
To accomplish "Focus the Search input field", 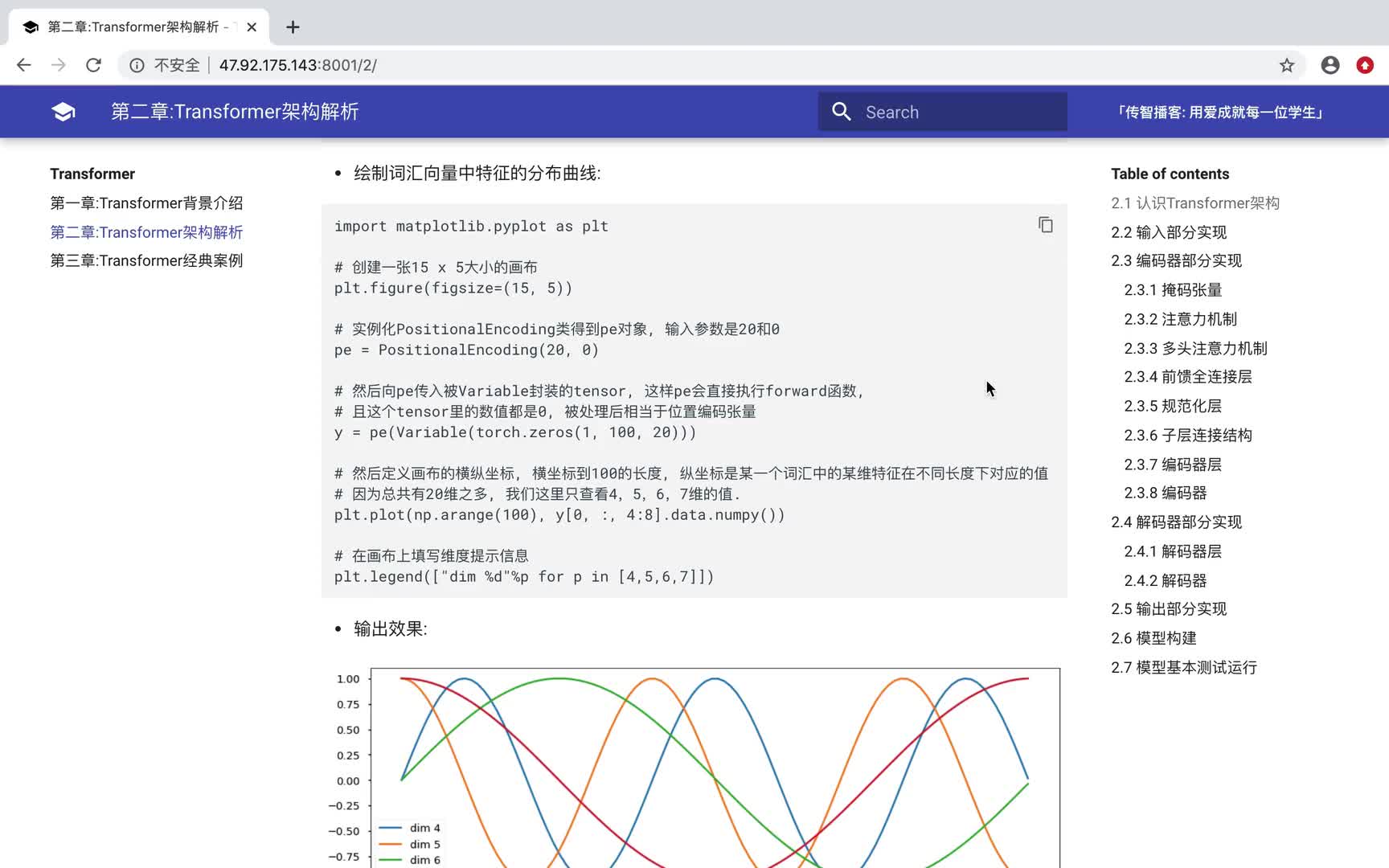I will [943, 112].
